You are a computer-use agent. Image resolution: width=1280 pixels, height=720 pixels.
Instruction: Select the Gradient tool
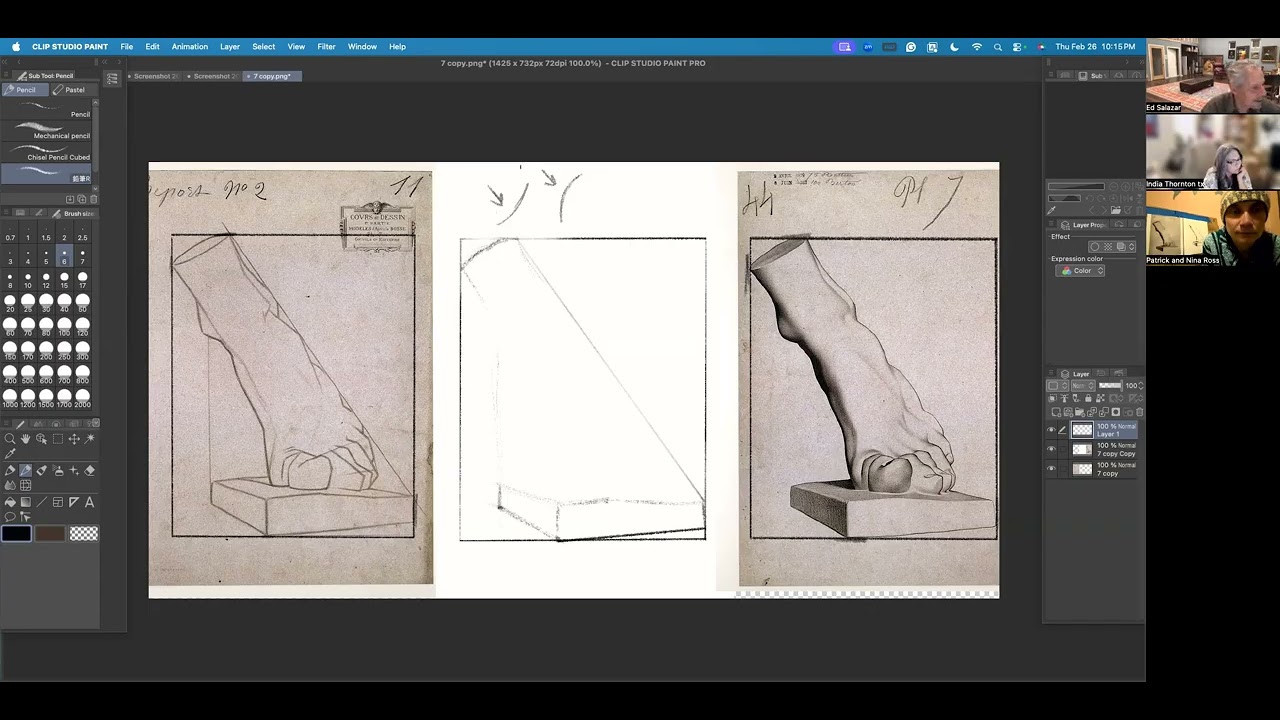pyautogui.click(x=26, y=502)
